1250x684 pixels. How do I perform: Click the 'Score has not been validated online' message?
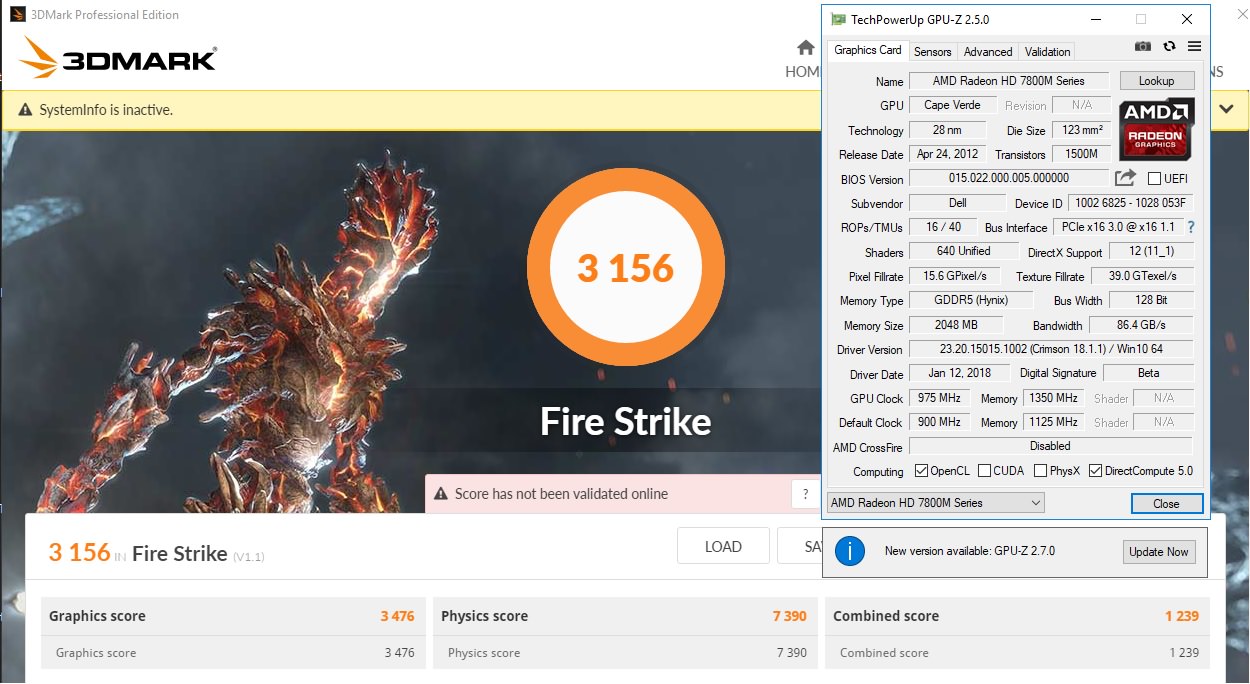[x=561, y=494]
